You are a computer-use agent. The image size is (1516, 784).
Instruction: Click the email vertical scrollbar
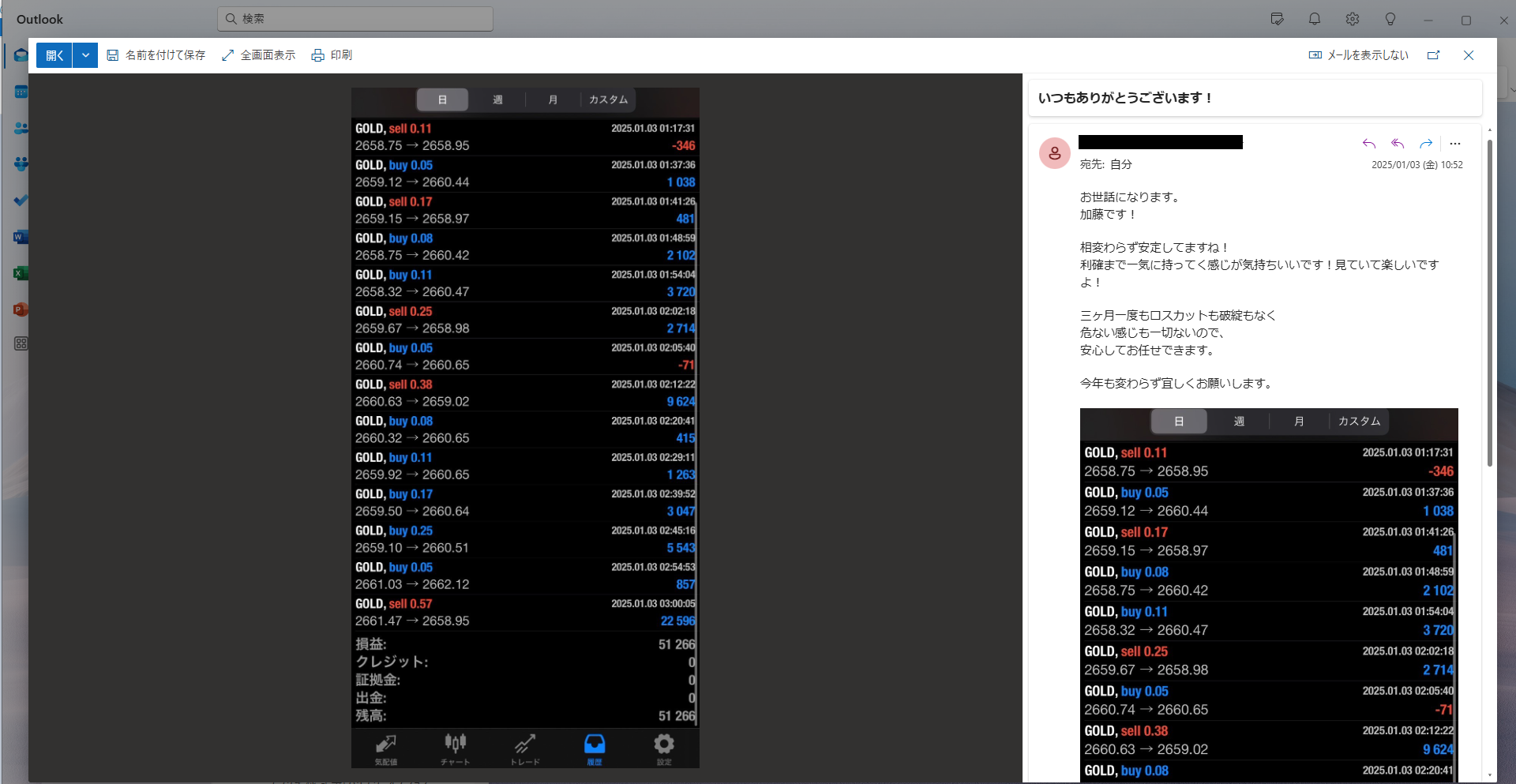pyautogui.click(x=1489, y=303)
